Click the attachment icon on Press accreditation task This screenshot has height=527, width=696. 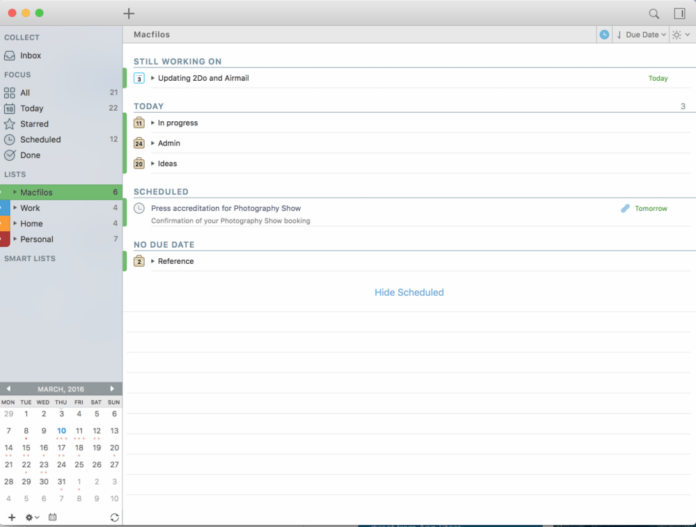click(625, 208)
